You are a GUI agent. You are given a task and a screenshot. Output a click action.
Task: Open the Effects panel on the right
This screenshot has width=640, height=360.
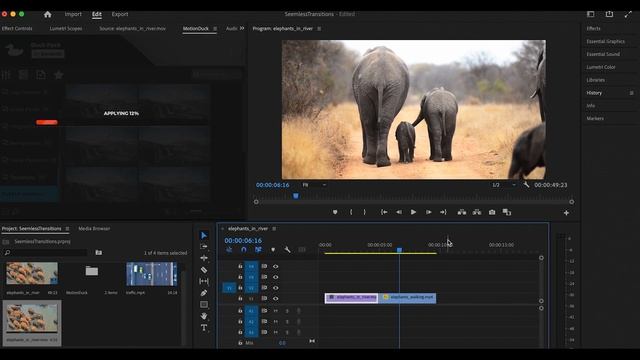click(x=593, y=29)
